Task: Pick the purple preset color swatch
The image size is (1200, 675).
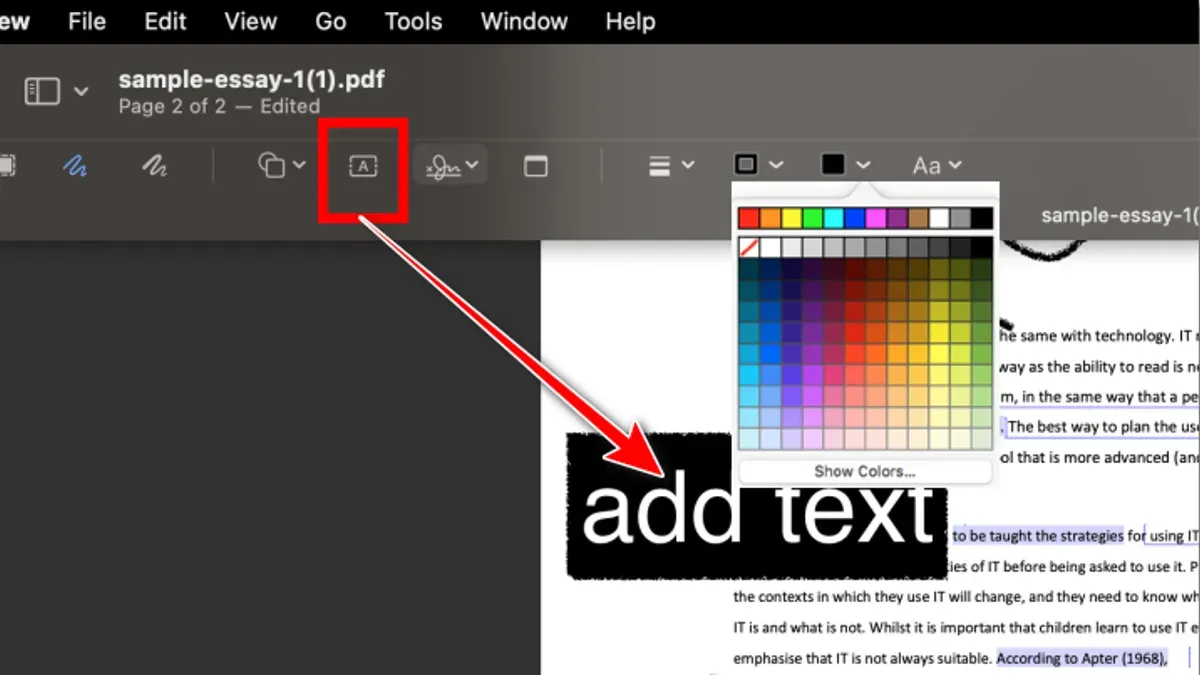Action: pos(897,218)
